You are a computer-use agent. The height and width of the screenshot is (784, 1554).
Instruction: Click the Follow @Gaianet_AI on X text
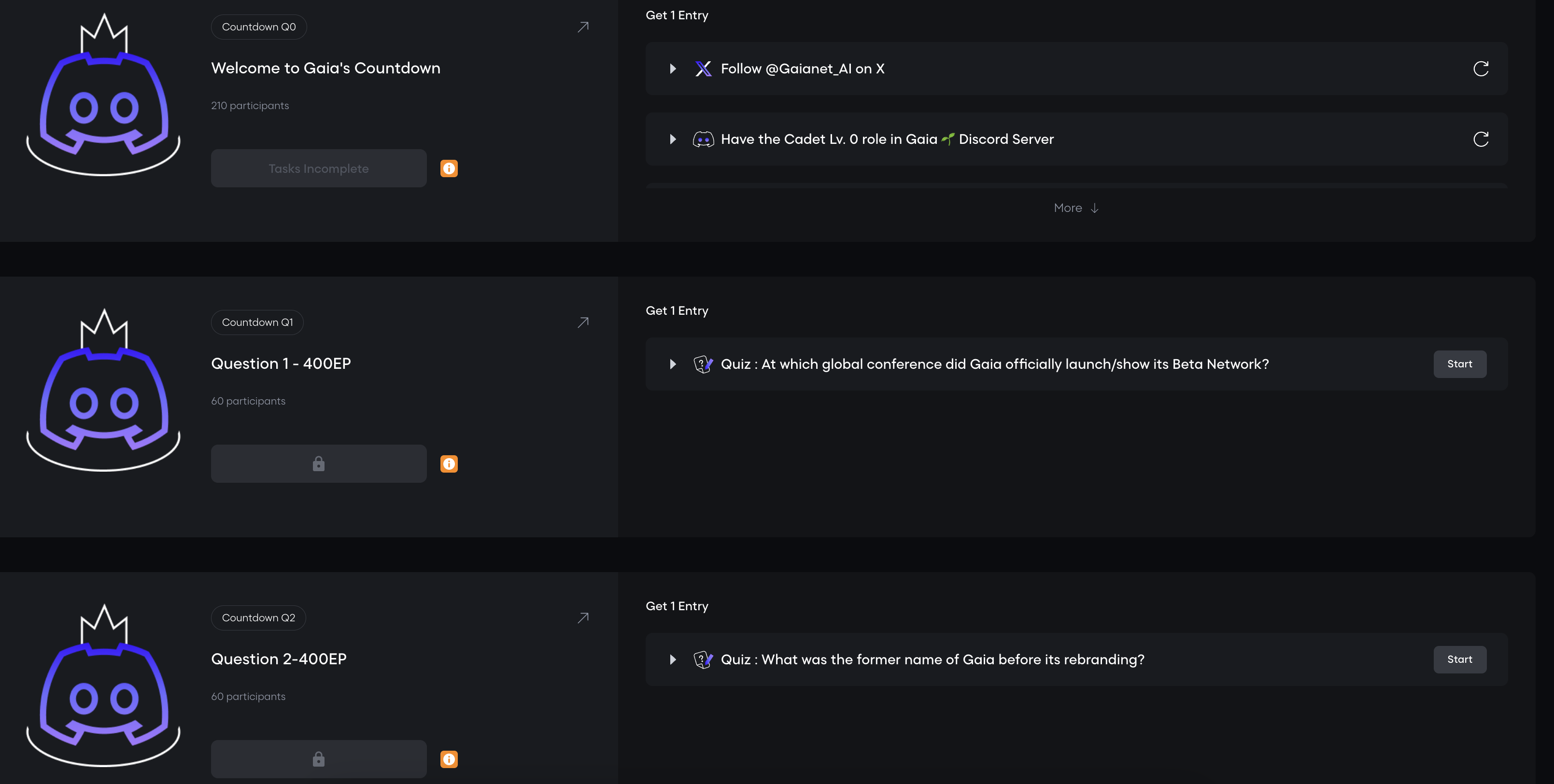(x=802, y=69)
